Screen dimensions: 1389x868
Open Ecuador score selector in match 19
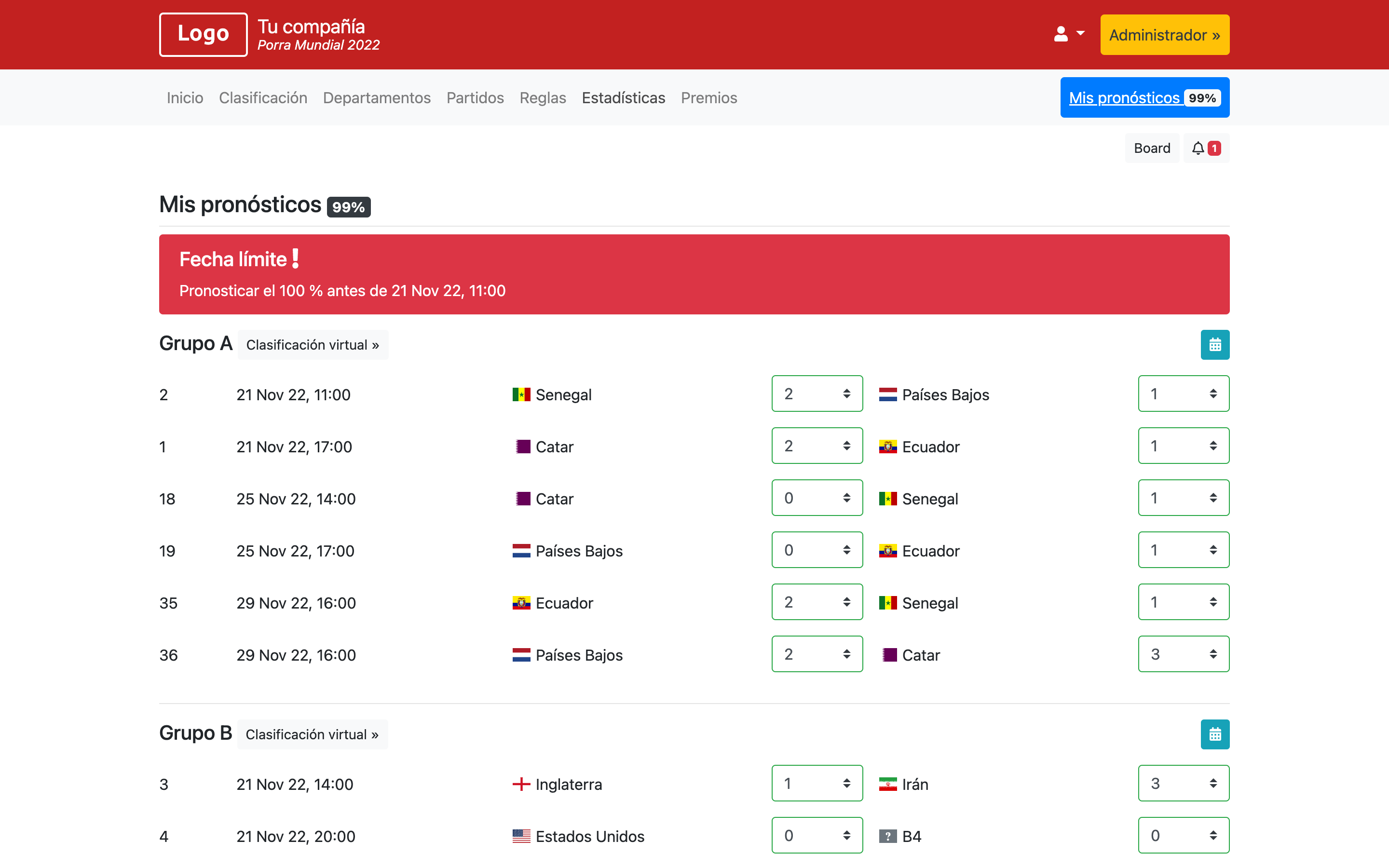[1184, 550]
